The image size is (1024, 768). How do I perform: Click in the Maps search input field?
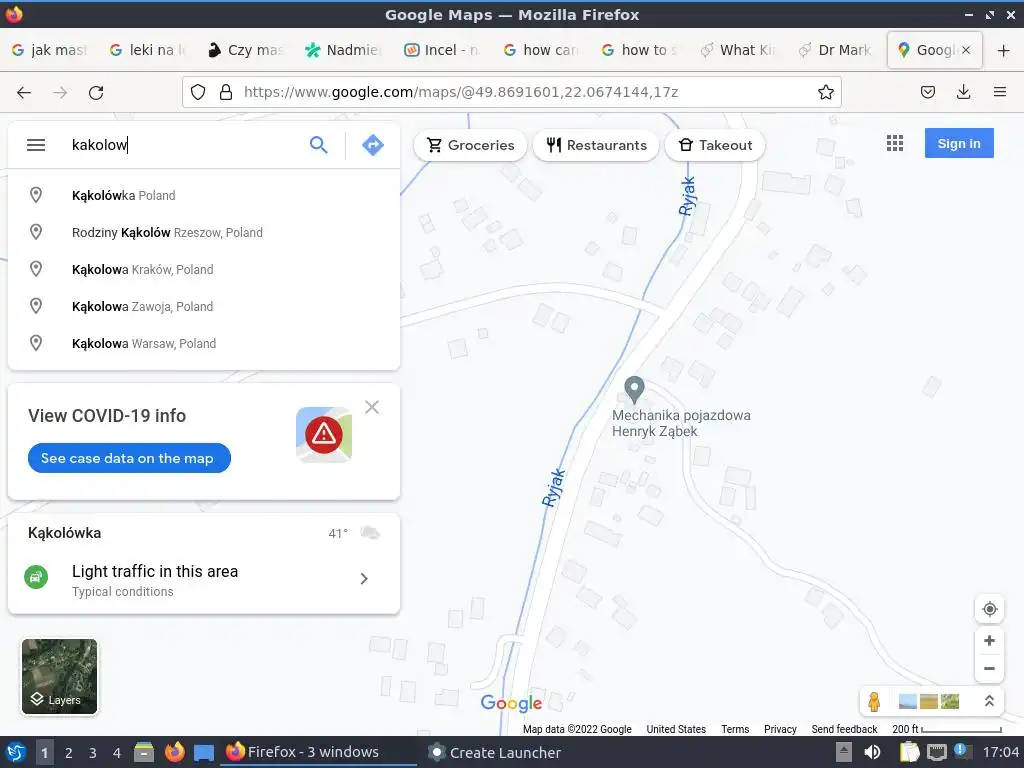point(183,145)
